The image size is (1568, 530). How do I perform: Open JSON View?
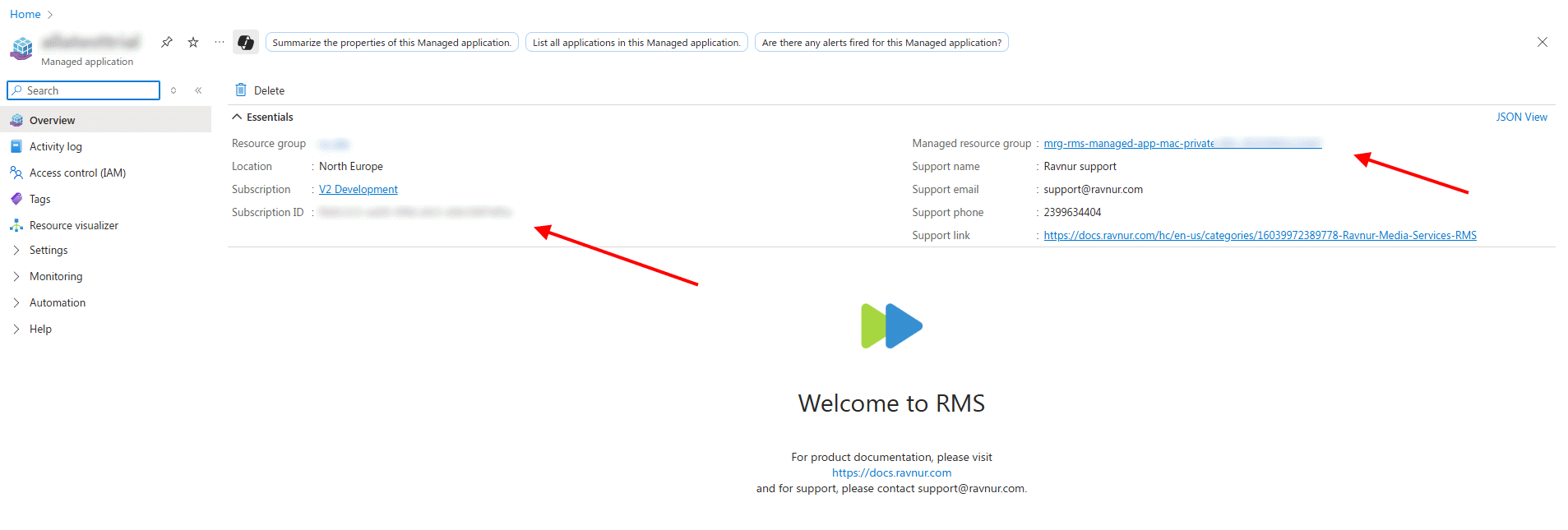(x=1521, y=117)
